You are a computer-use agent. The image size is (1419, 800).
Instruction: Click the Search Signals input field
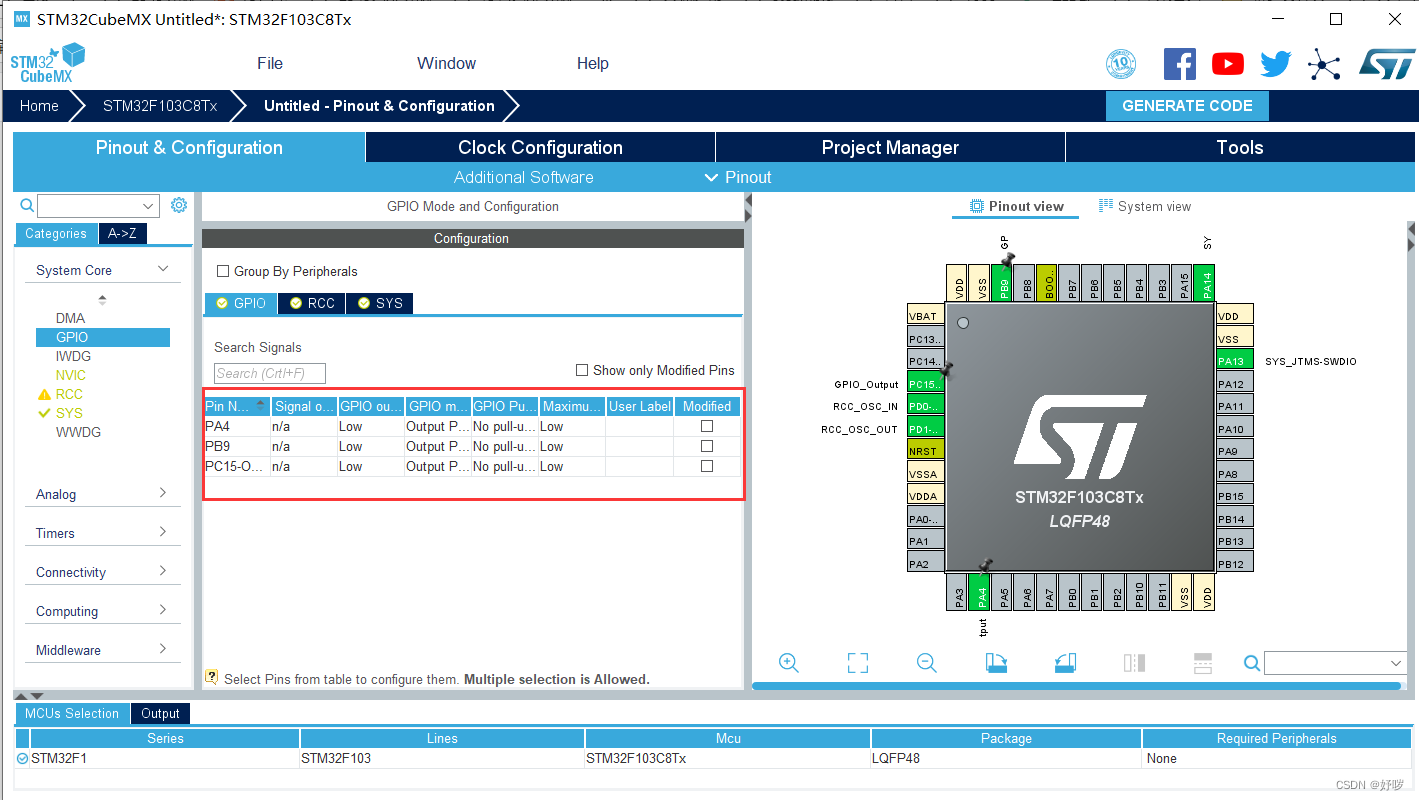pyautogui.click(x=270, y=373)
